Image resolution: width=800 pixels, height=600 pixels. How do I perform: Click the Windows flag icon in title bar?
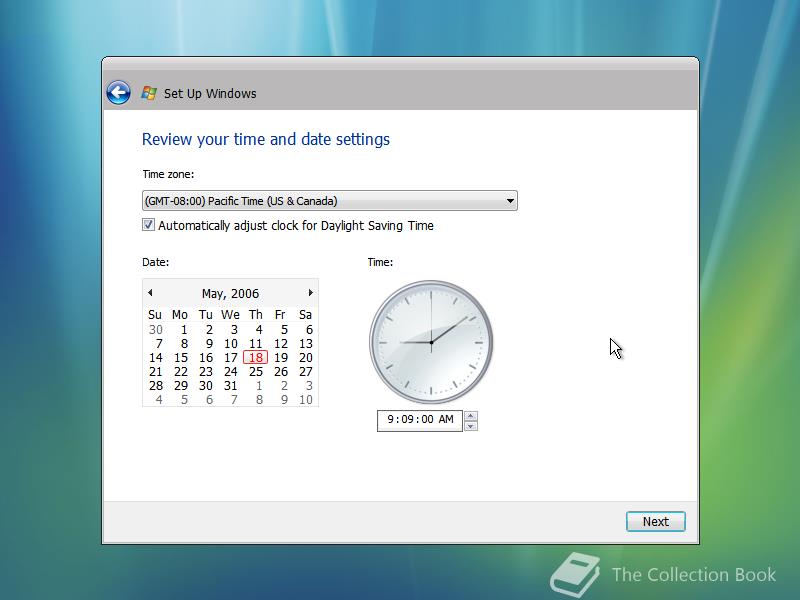click(148, 93)
